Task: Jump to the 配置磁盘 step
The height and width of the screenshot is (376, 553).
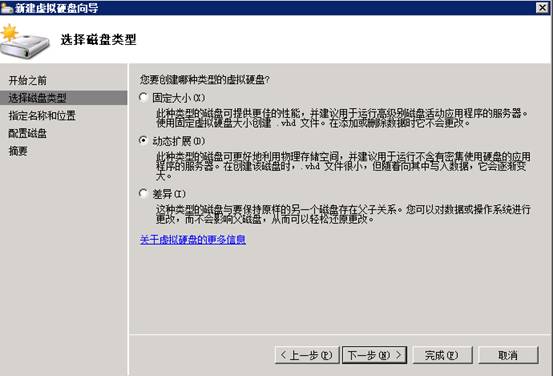Action: pos(28,133)
